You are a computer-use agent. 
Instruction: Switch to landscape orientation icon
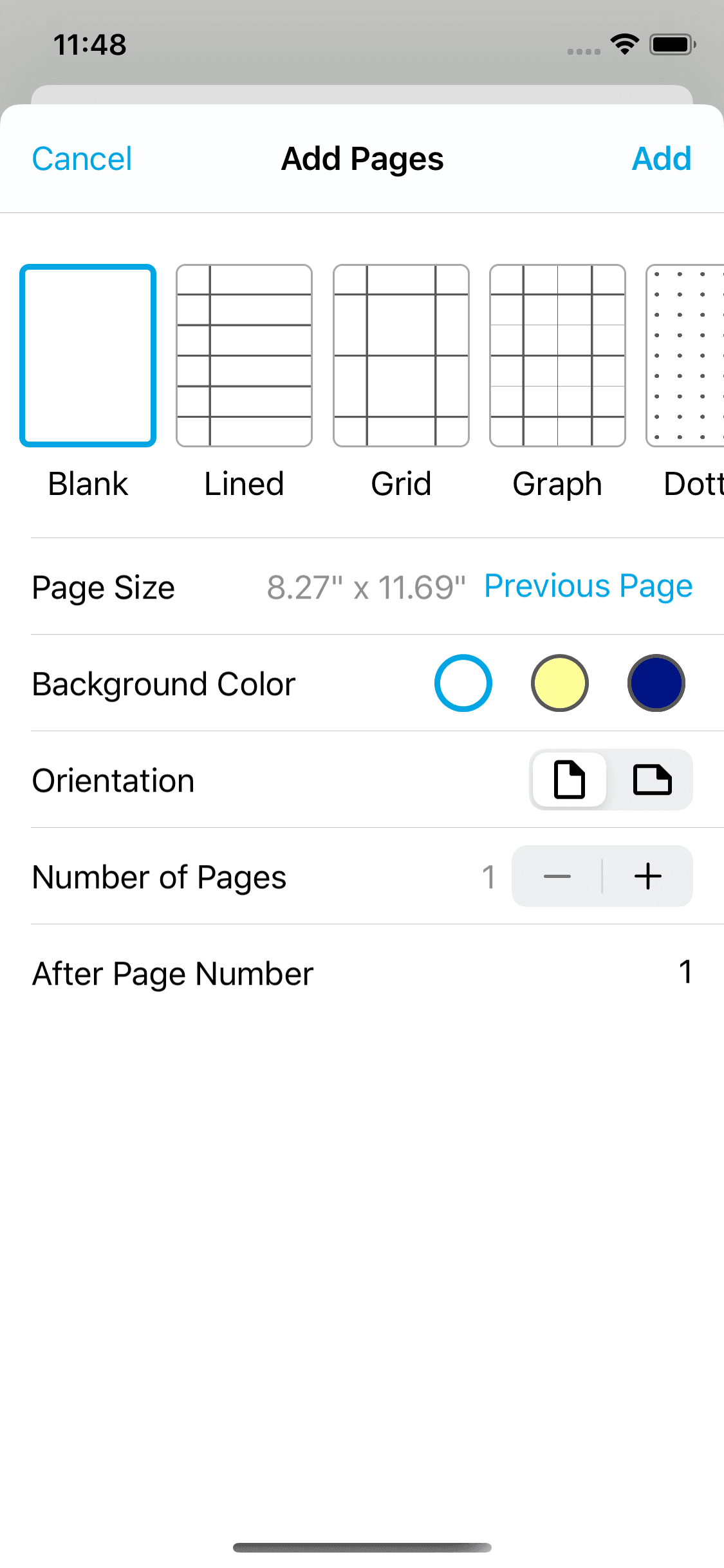click(x=652, y=779)
